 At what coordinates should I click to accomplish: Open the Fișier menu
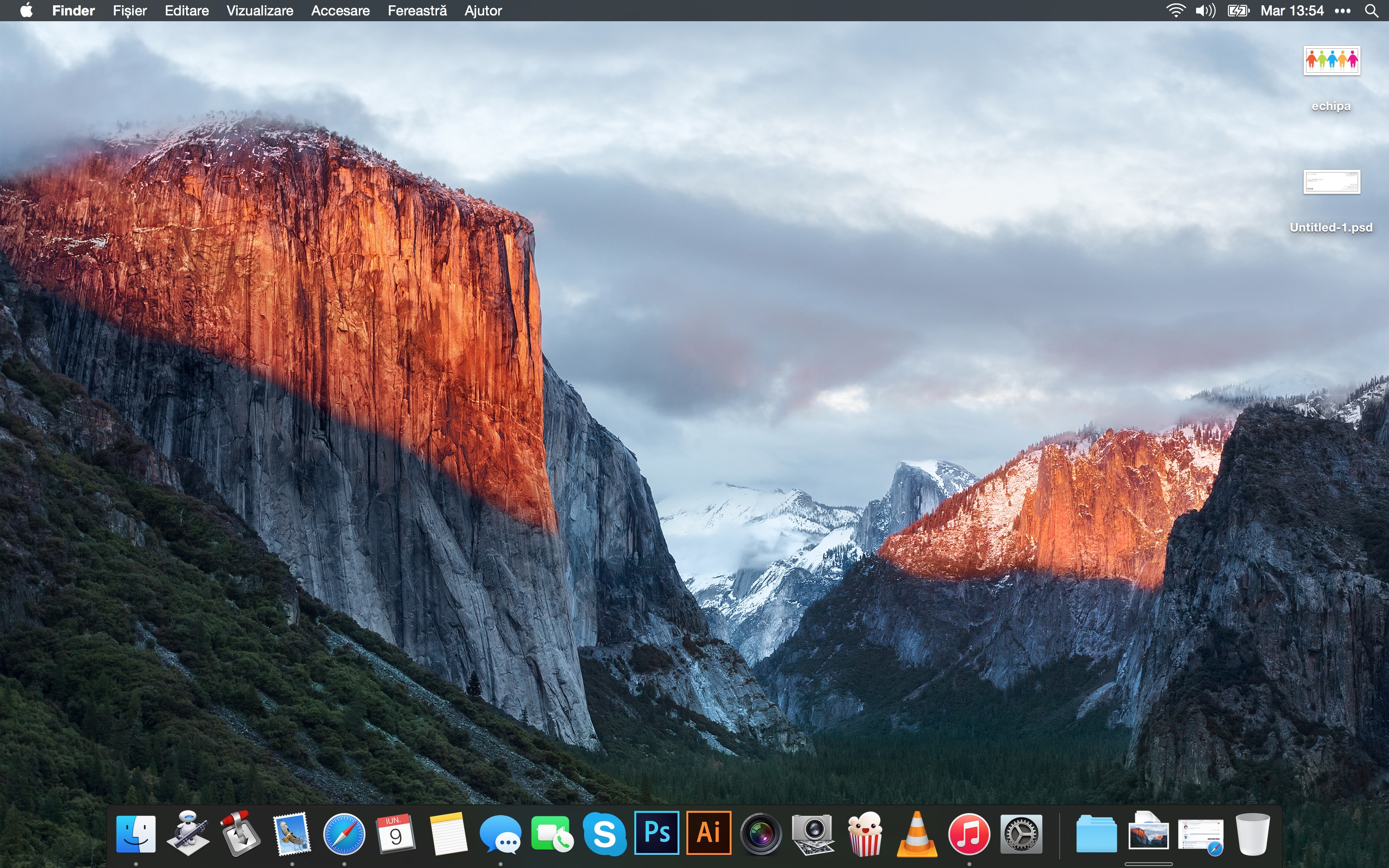130,11
